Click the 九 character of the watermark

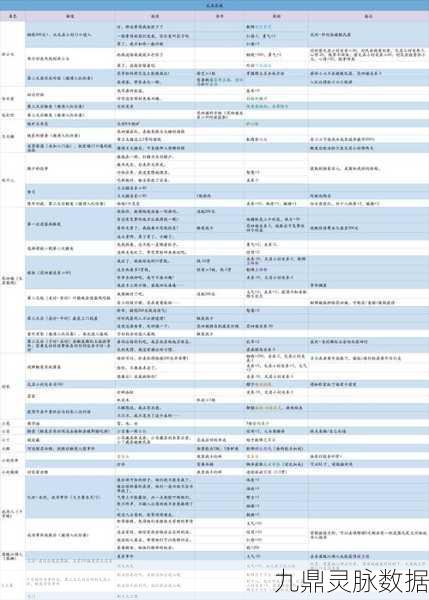287,581
